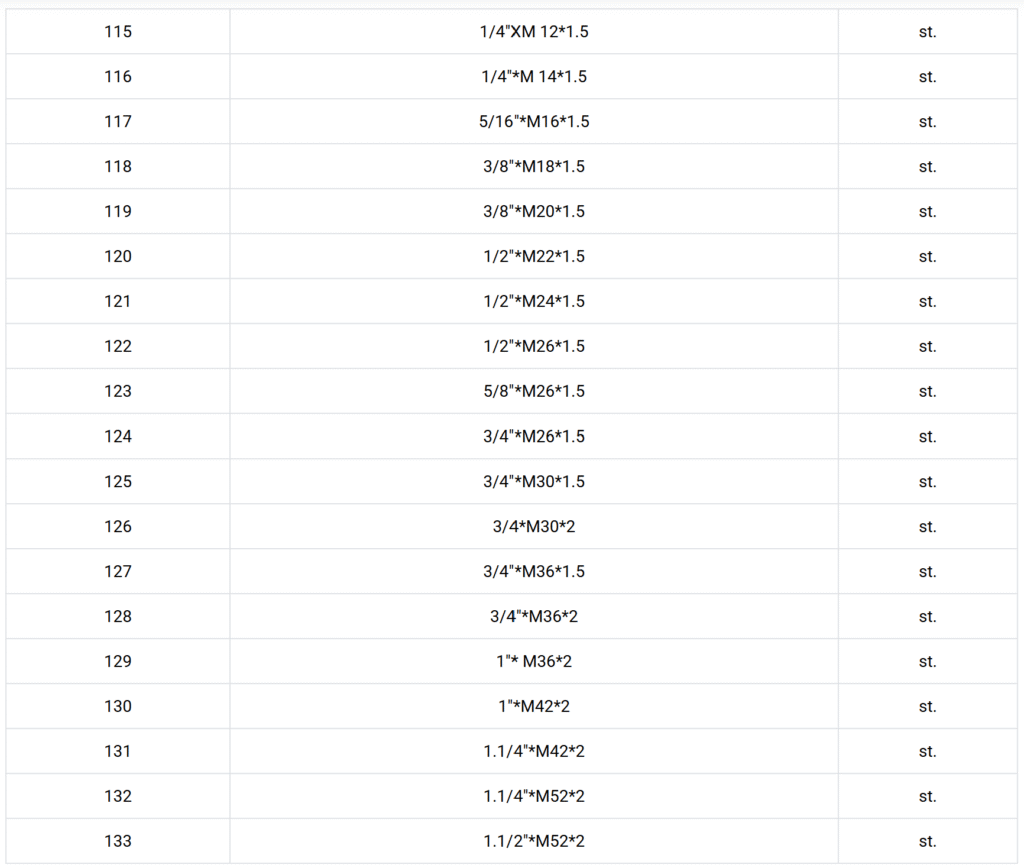Select the 1.1/2"*M52*2 size cell
The height and width of the screenshot is (868, 1024).
533,842
